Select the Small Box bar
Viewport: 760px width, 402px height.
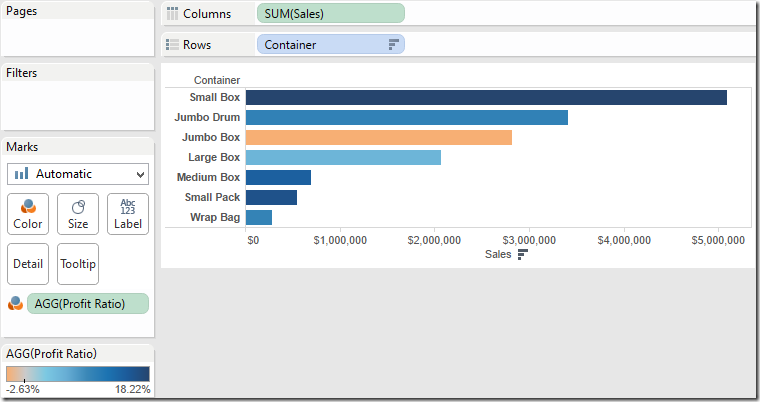point(486,97)
